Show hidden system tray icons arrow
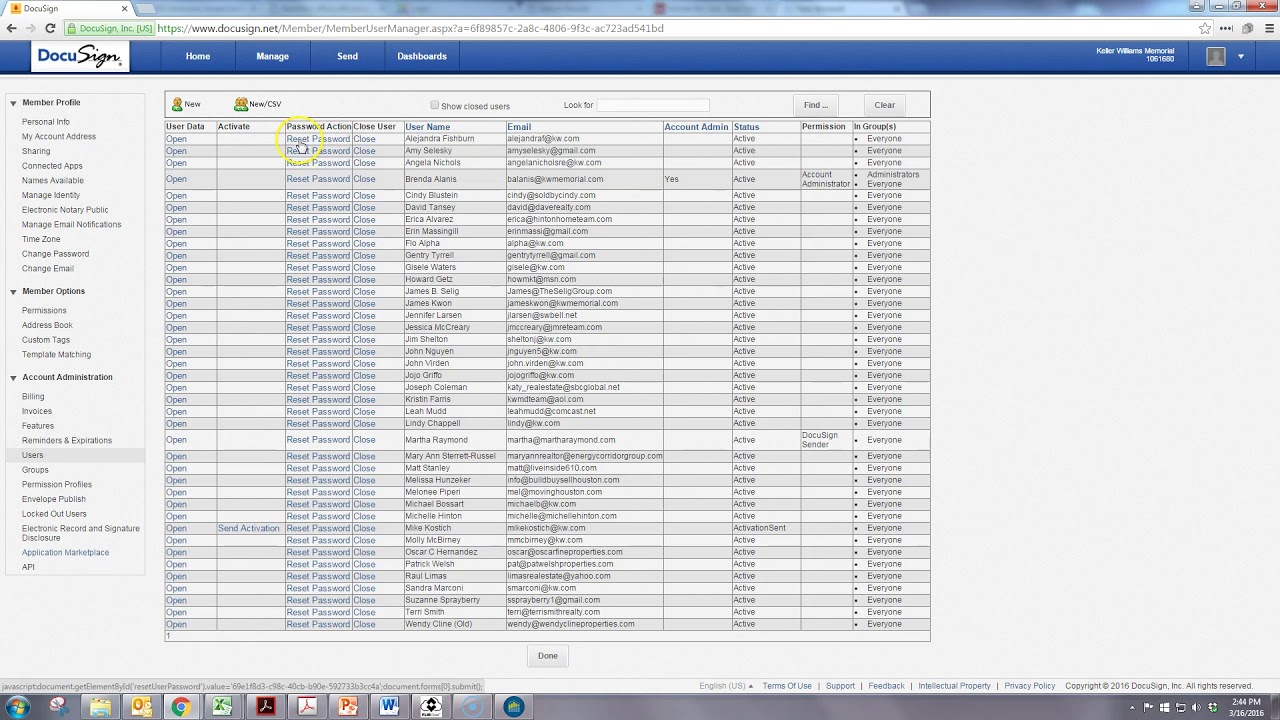 tap(1134, 707)
